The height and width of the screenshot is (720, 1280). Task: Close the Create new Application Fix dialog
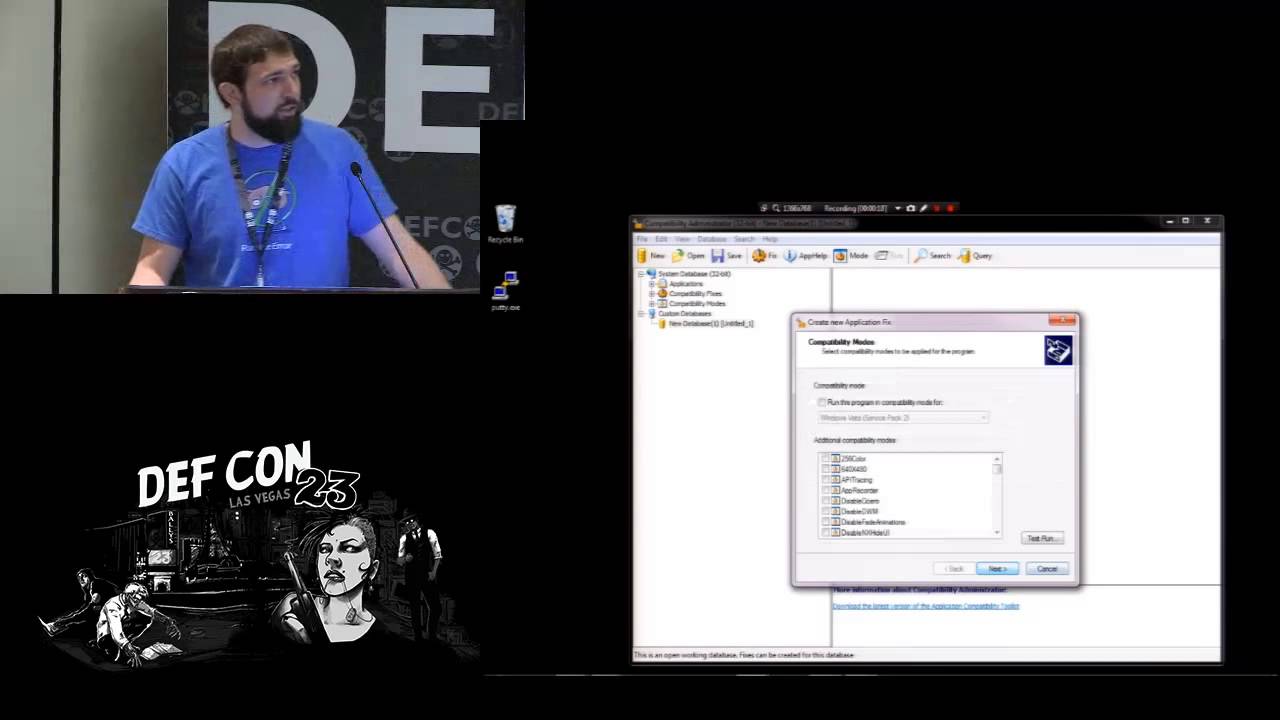(x=1062, y=321)
